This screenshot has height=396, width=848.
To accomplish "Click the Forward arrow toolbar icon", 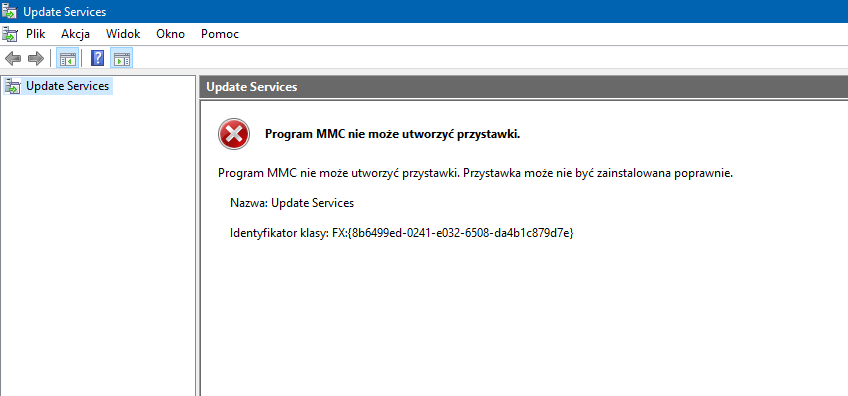I will [x=36, y=58].
